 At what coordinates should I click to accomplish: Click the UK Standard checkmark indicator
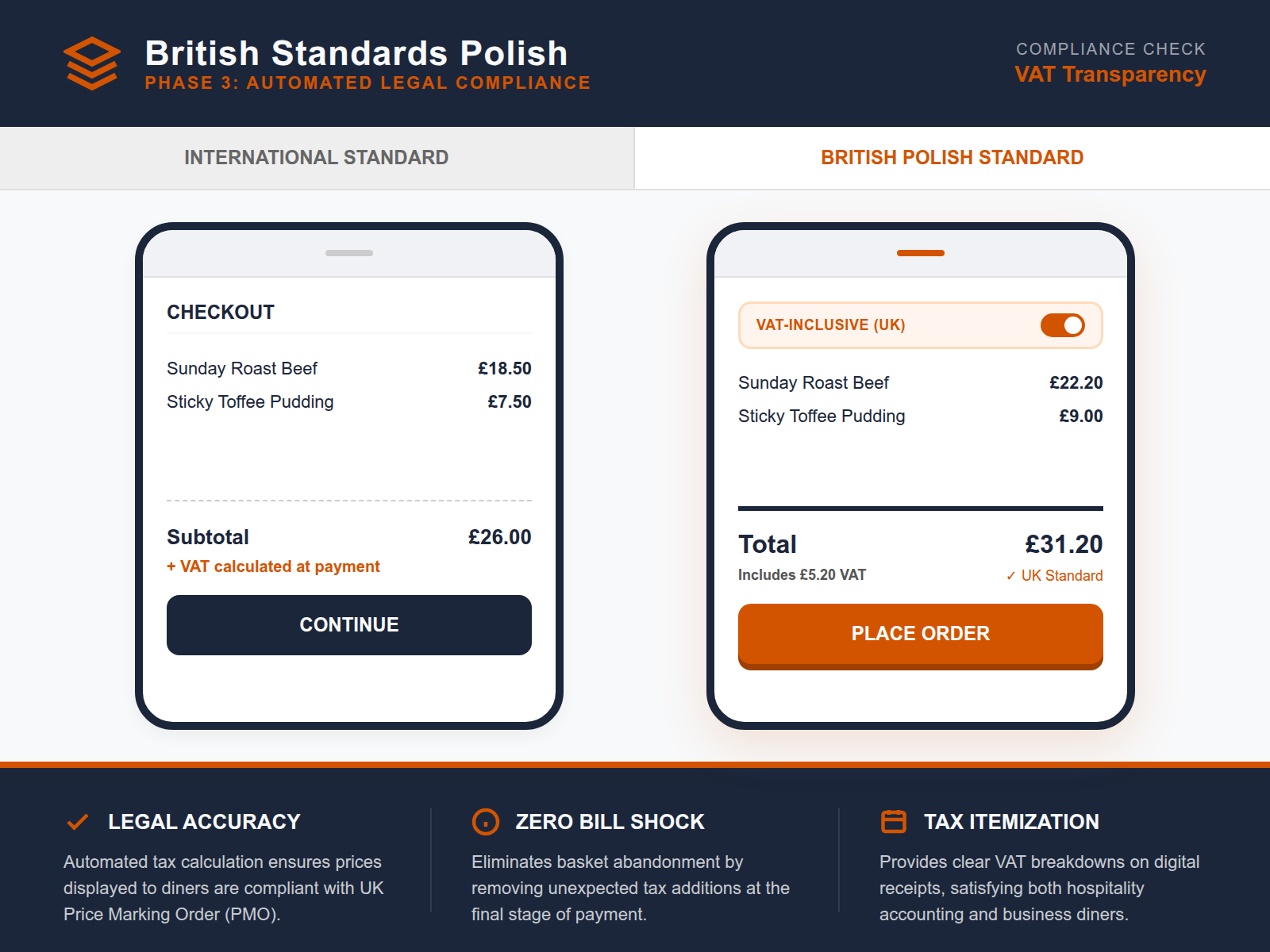pyautogui.click(x=1056, y=575)
